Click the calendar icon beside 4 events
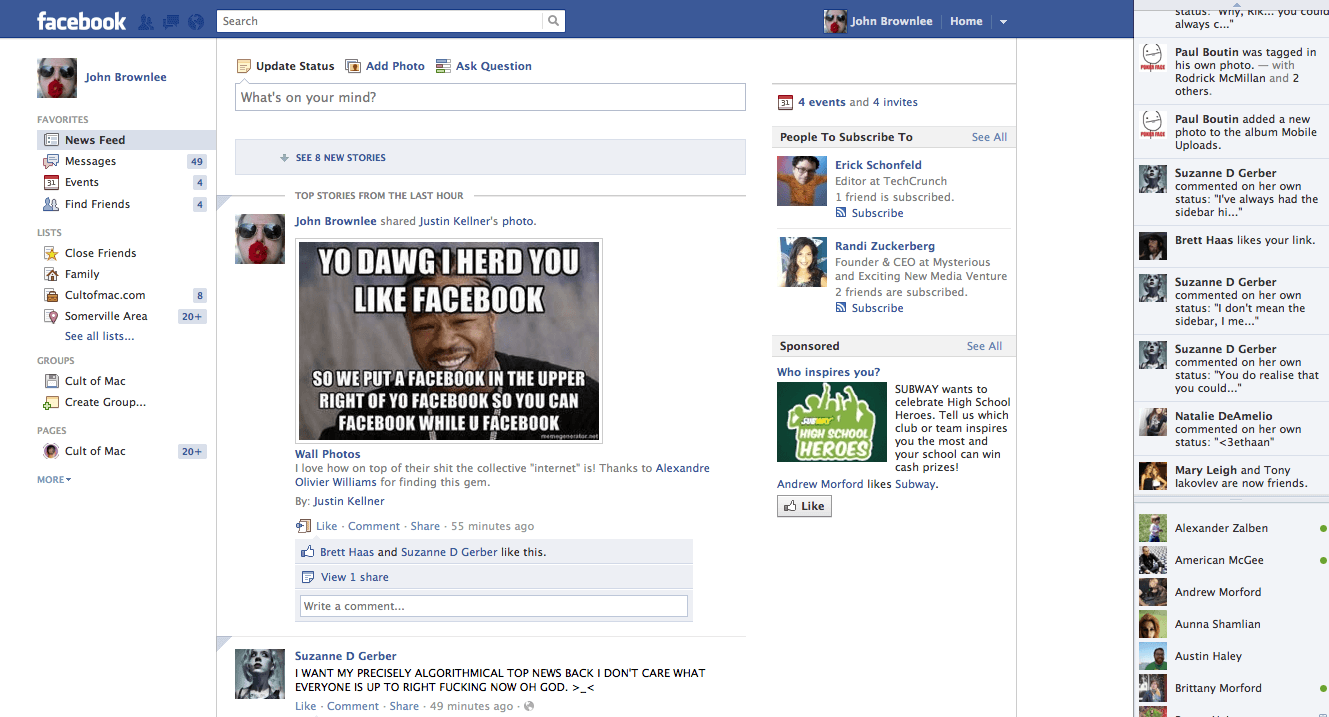This screenshot has width=1329, height=717. [785, 102]
